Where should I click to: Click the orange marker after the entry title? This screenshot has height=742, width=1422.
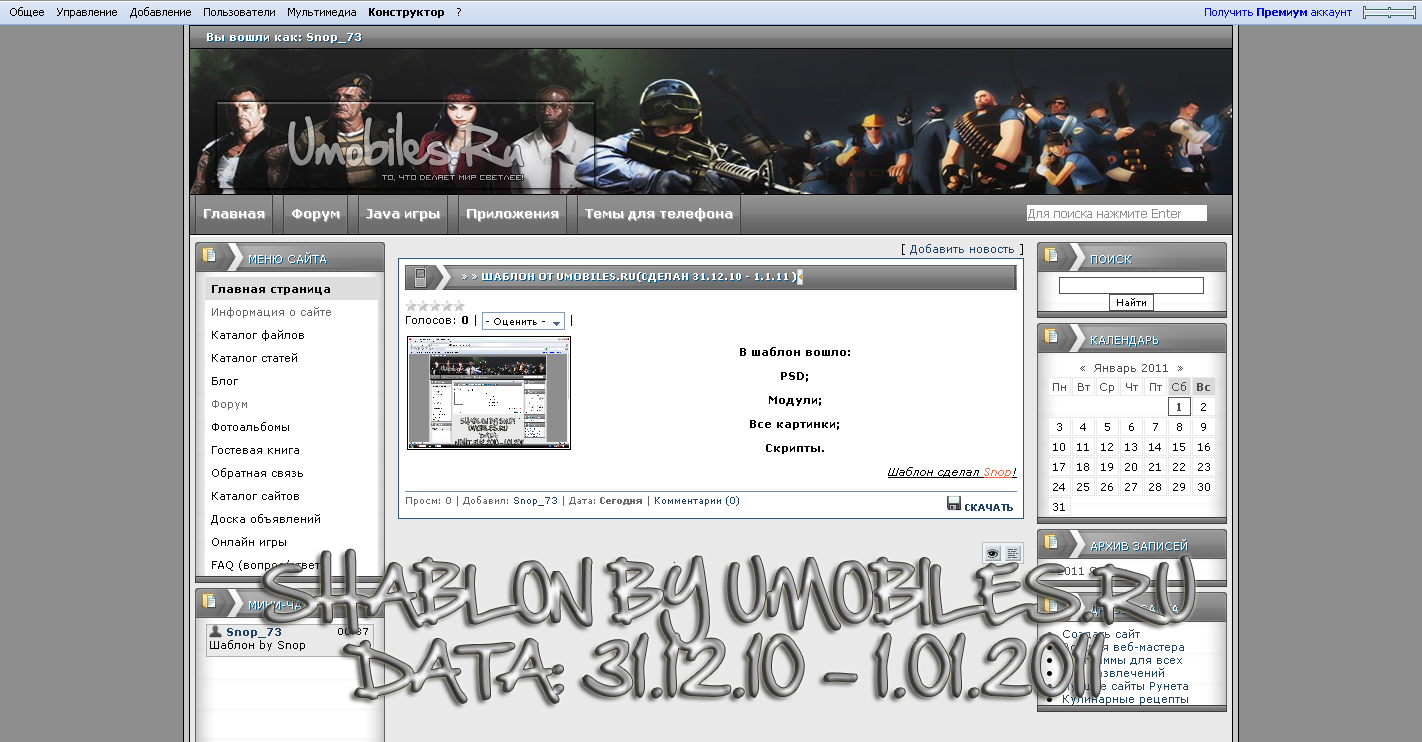799,277
